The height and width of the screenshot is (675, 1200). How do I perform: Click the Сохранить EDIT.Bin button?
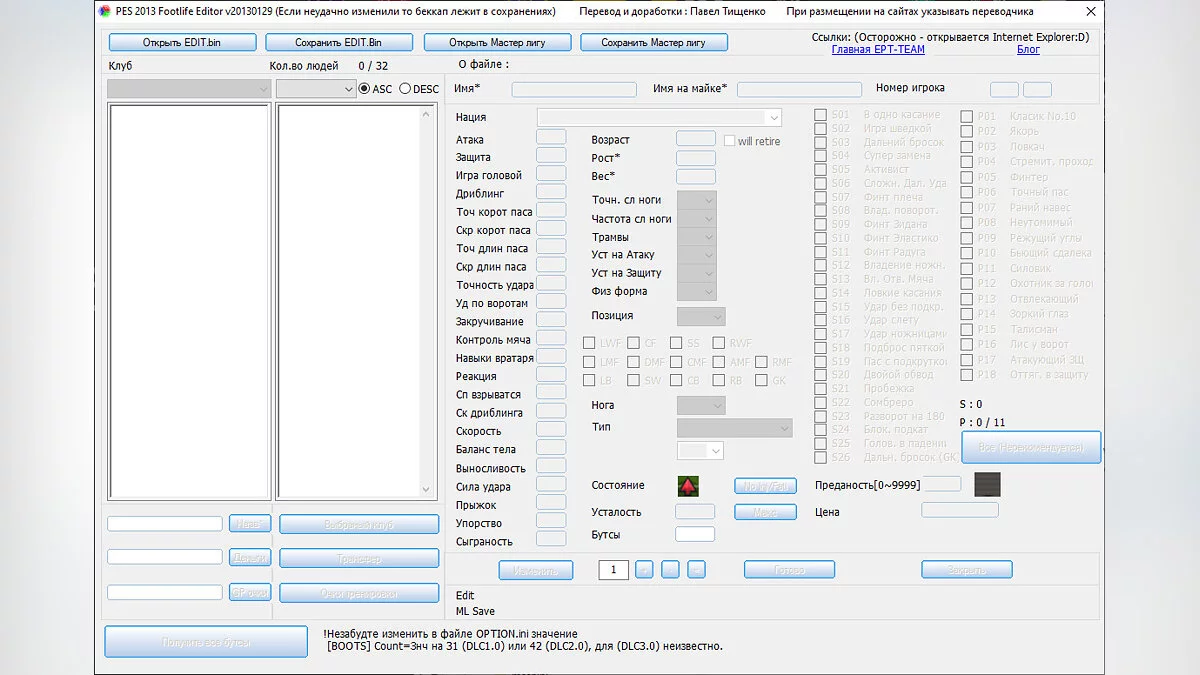point(338,43)
